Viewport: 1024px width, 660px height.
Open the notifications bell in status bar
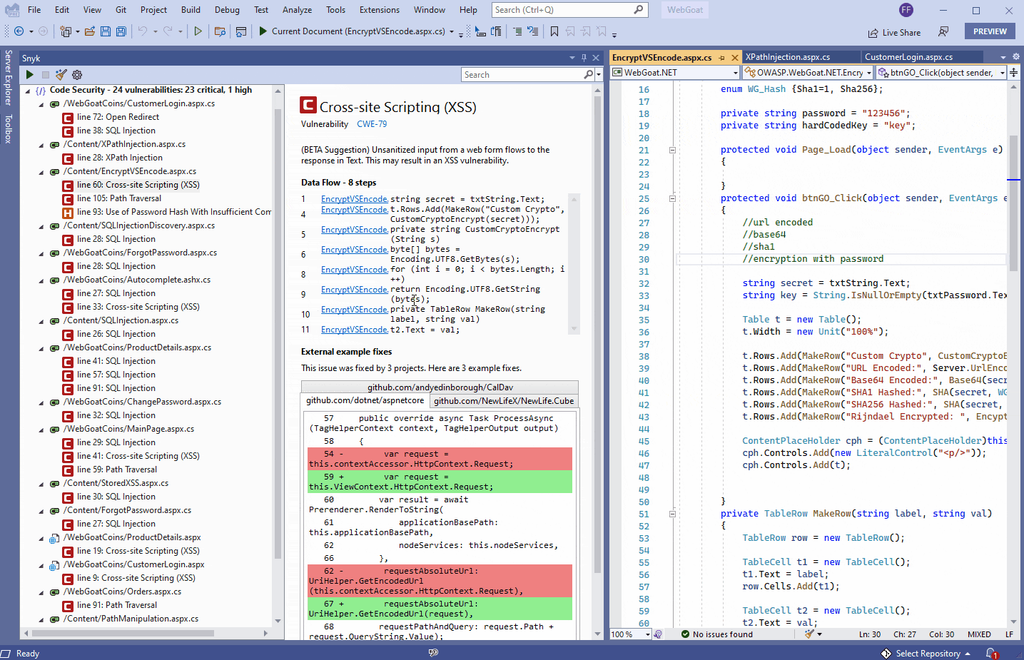(991, 653)
